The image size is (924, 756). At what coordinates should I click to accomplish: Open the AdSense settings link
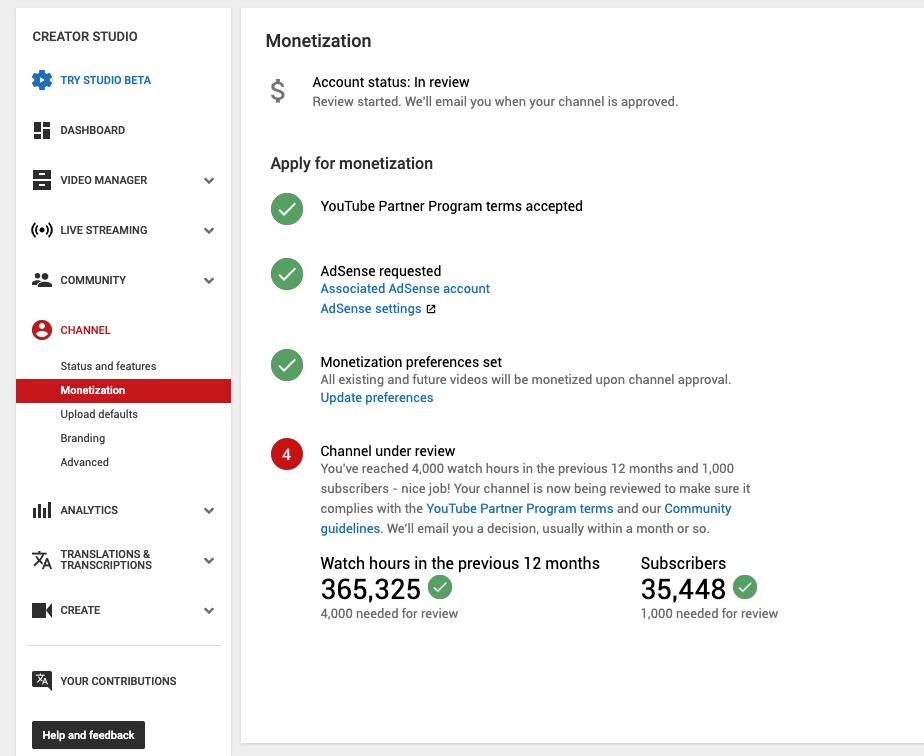tap(371, 309)
